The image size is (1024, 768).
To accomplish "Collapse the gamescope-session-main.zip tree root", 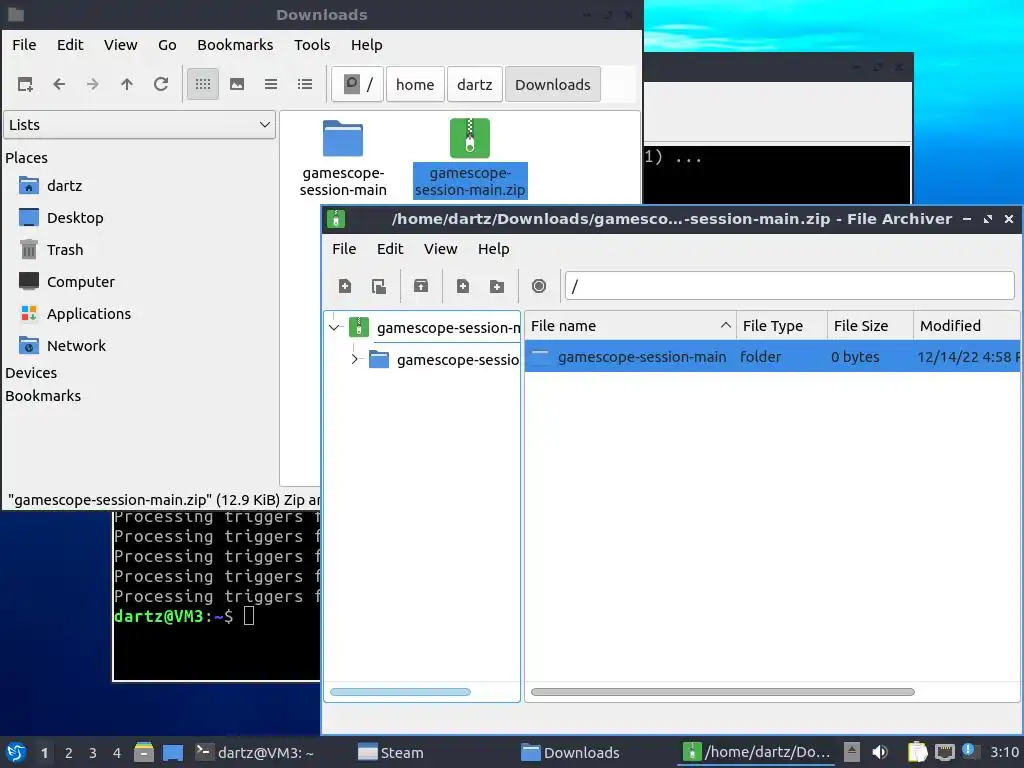I will (335, 328).
